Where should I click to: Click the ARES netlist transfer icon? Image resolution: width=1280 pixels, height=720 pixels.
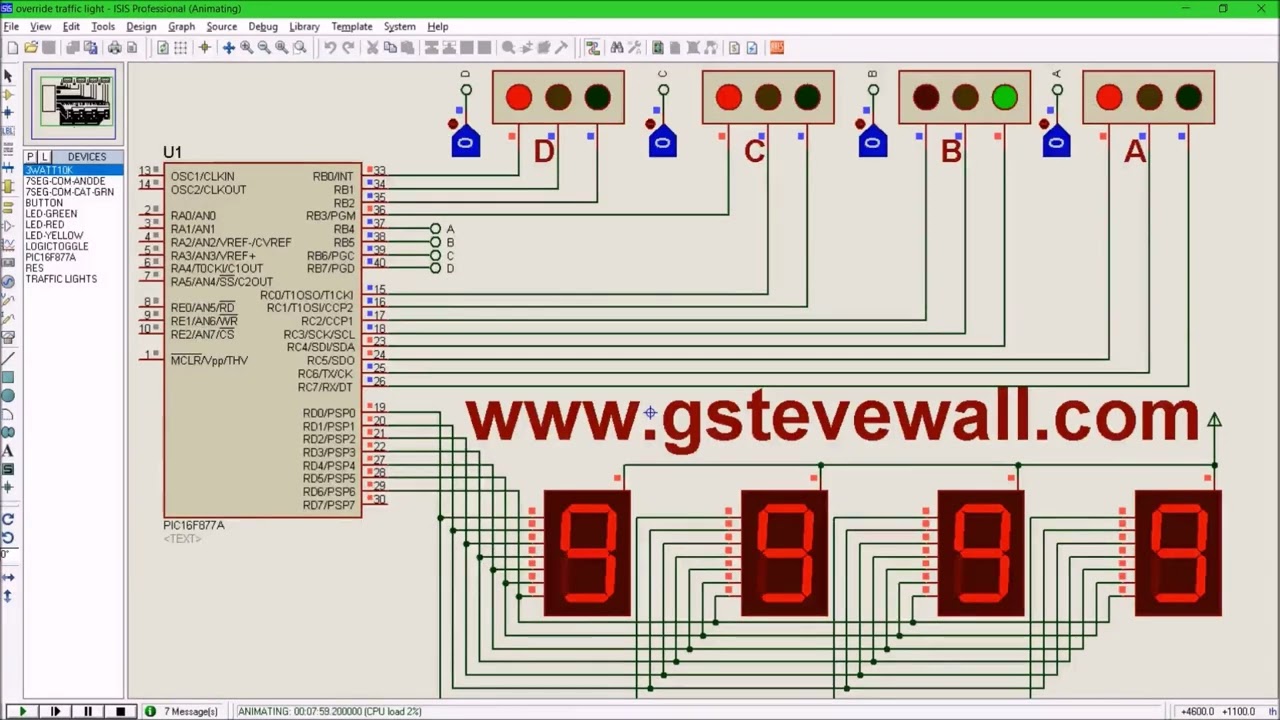click(x=777, y=47)
